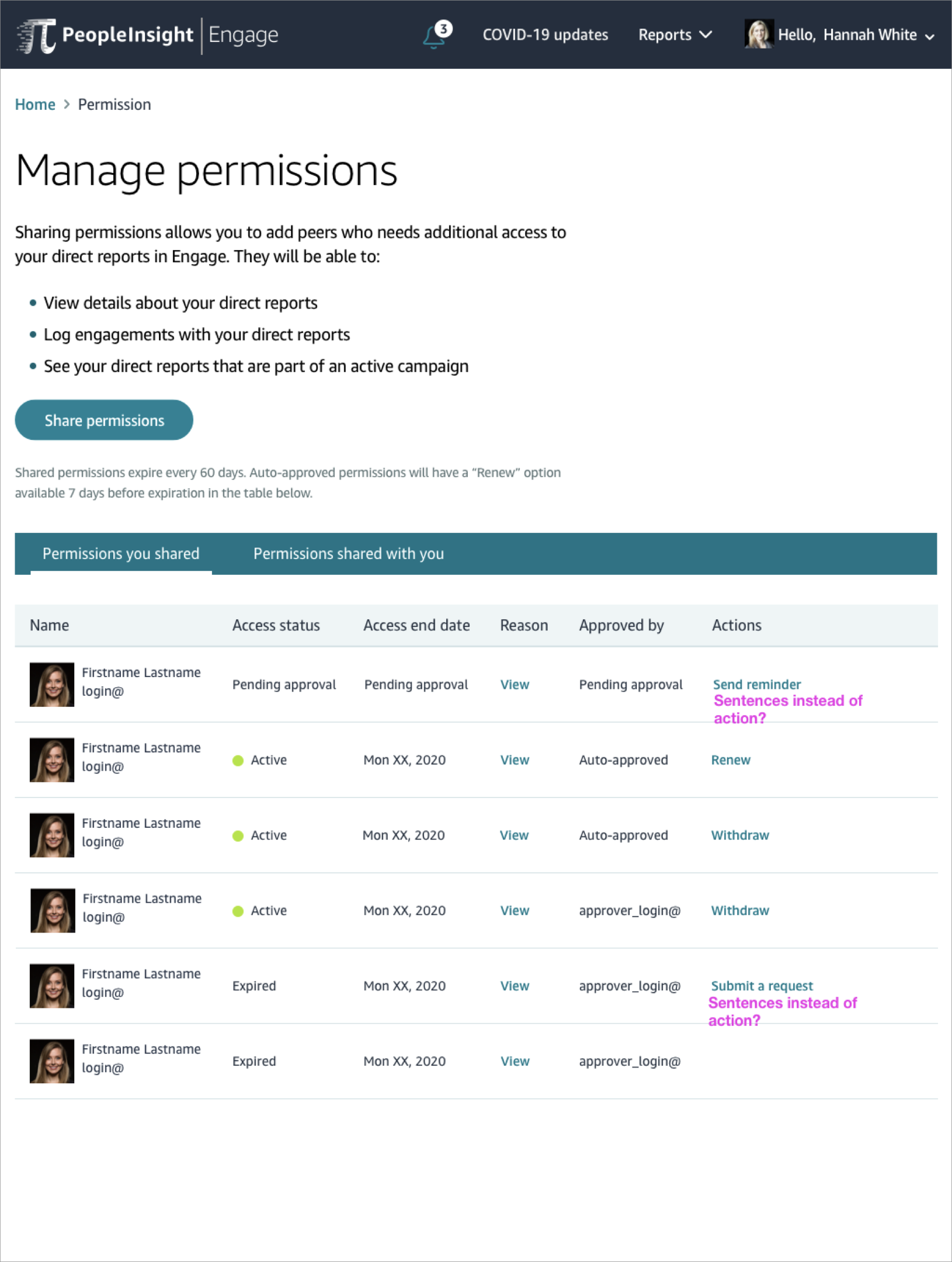The image size is (952, 1262).
Task: Expand the Reports dropdown menu
Action: point(675,35)
